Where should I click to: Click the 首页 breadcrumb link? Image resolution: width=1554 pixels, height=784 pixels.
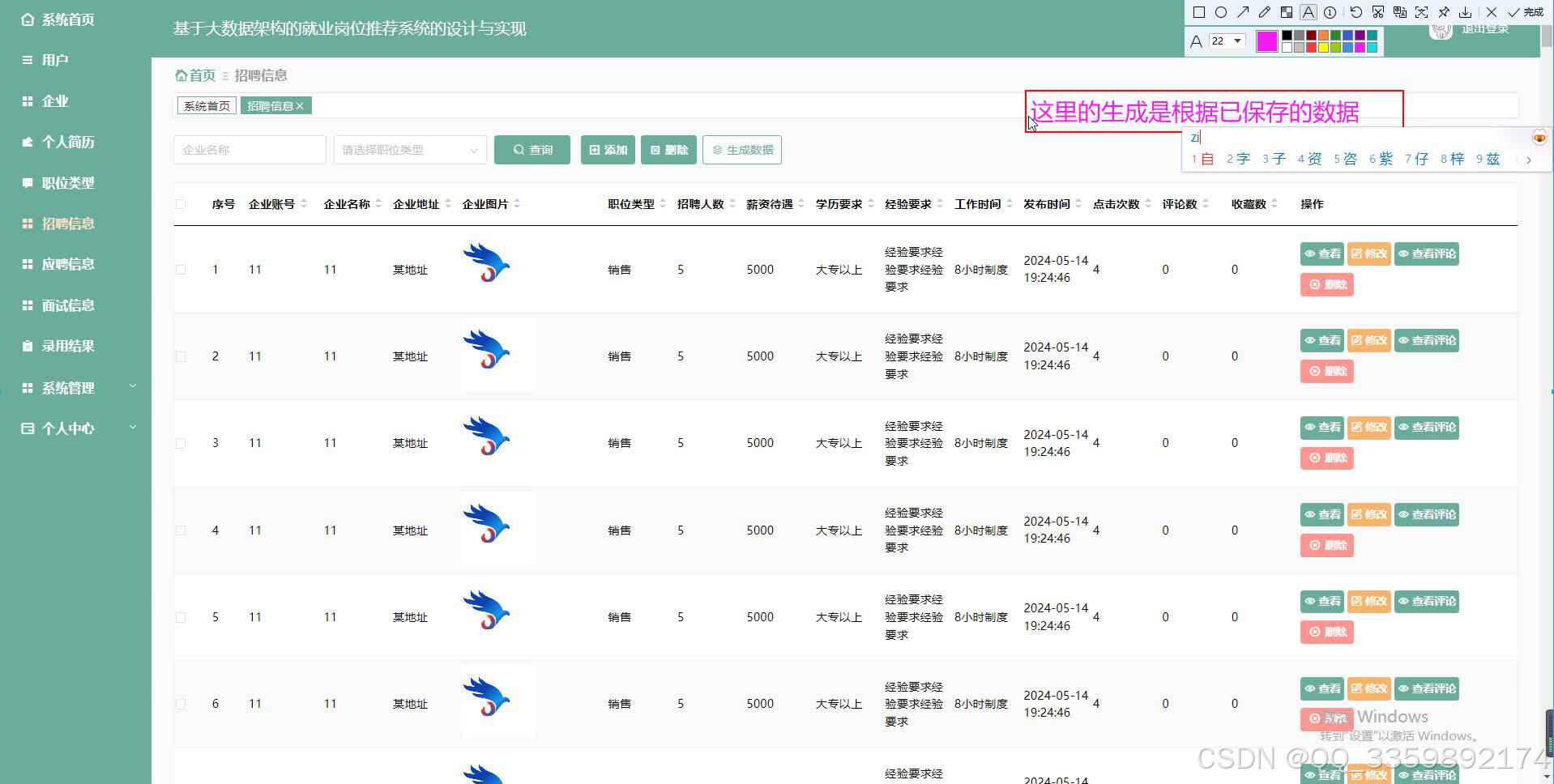[196, 75]
